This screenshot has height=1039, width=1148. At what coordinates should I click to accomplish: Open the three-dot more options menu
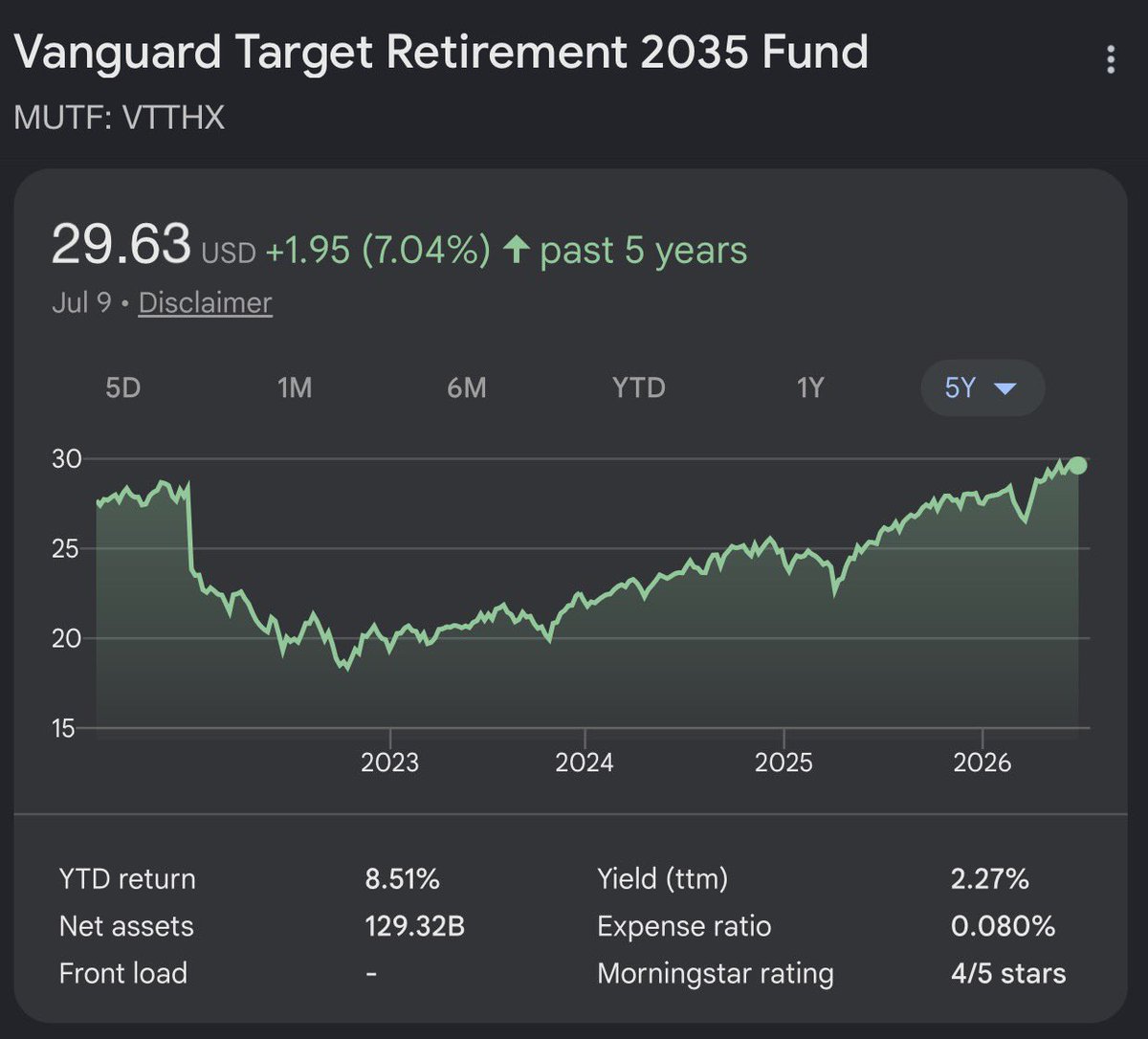(x=1110, y=59)
